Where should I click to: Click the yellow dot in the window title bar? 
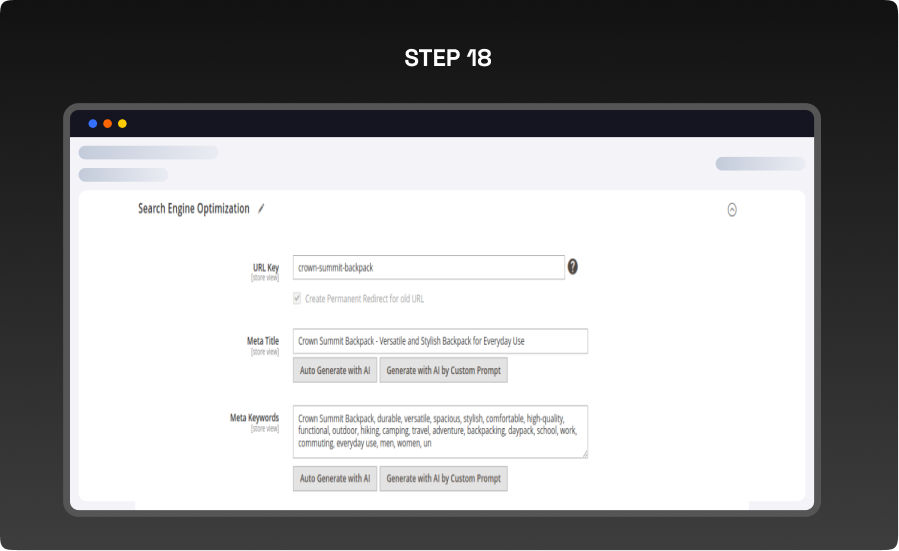coord(122,124)
